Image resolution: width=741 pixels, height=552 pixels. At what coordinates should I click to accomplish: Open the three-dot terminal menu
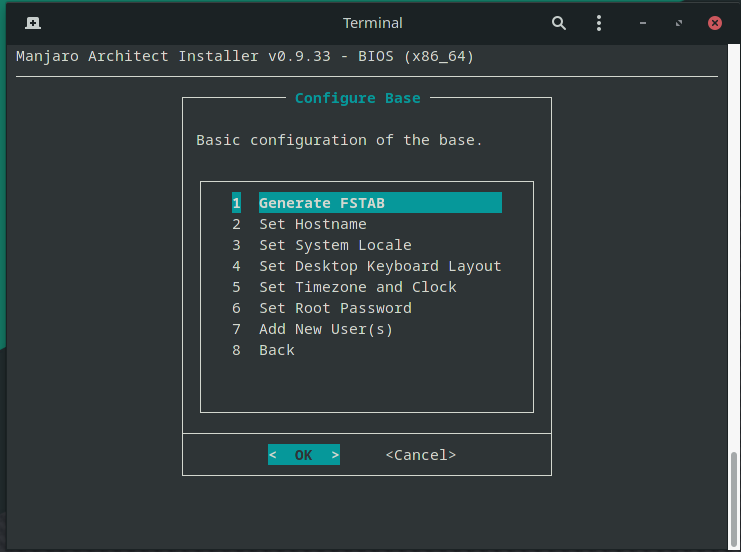coord(599,22)
